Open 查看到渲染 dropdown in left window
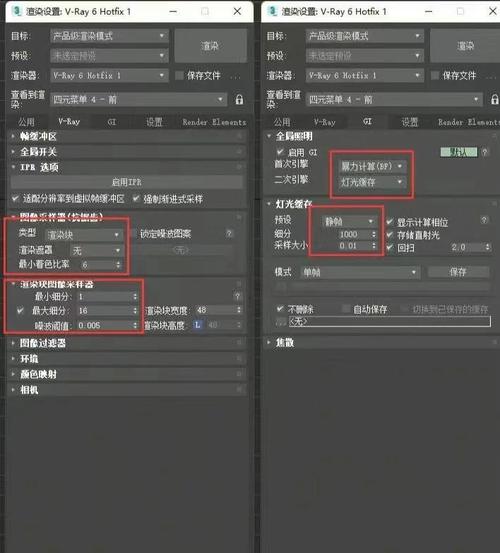The image size is (500, 553). (x=139, y=100)
